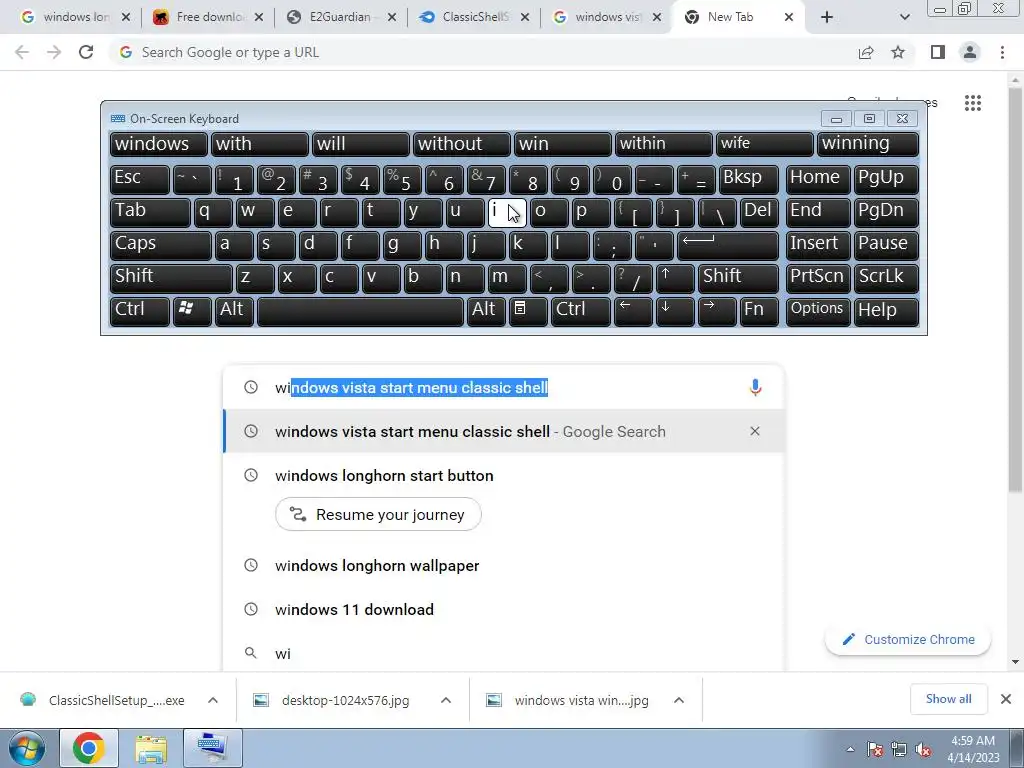This screenshot has width=1024, height=768.
Task: Click the left arrow key on On-Screen Keyboard
Action: point(633,310)
